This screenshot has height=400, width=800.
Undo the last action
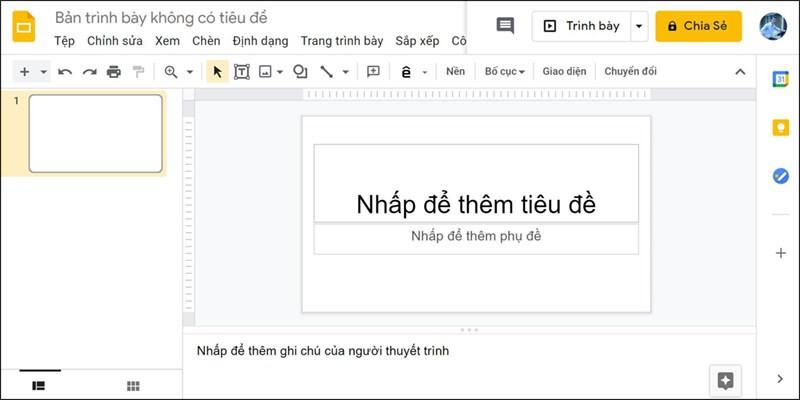tap(65, 72)
